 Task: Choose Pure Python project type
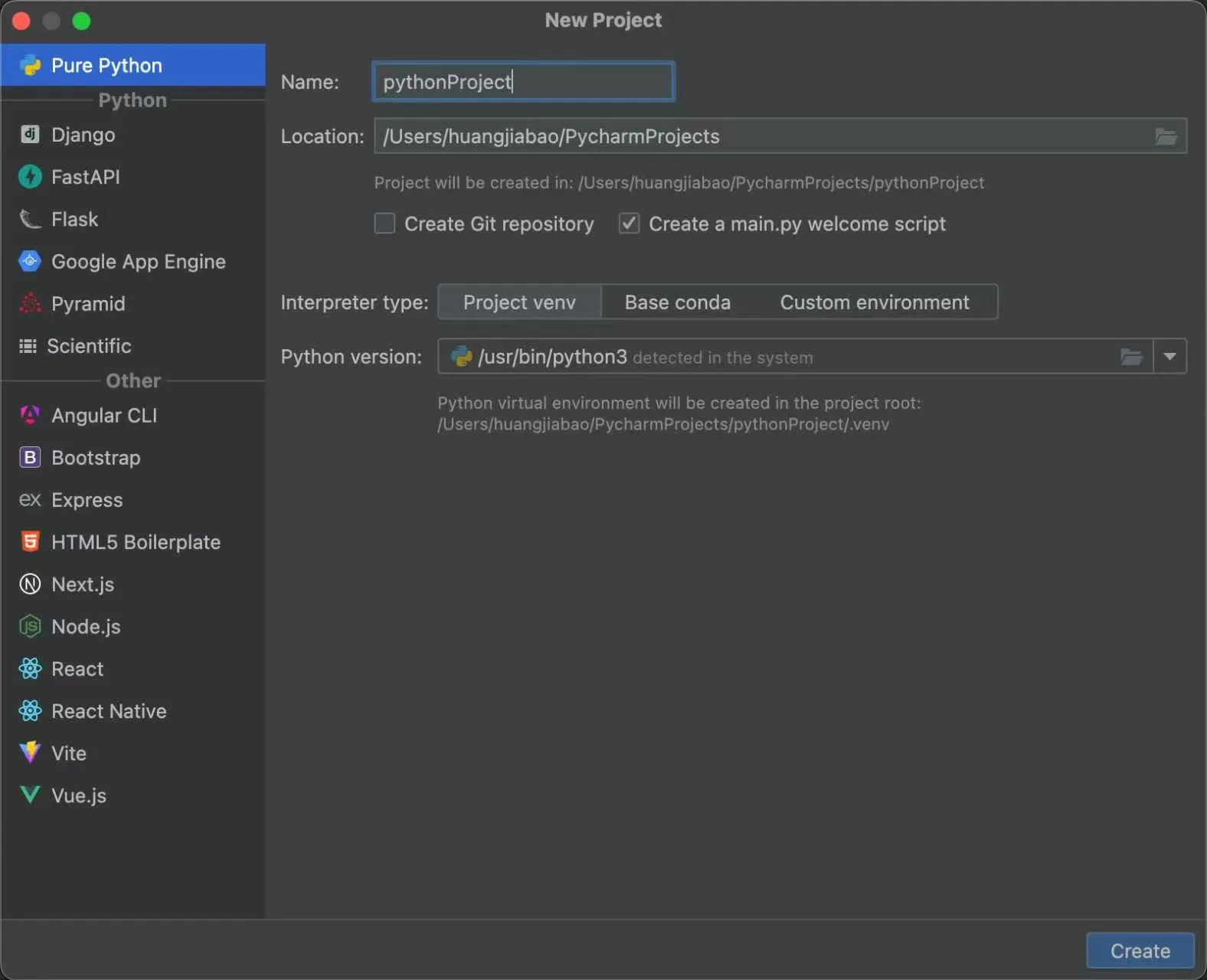133,65
